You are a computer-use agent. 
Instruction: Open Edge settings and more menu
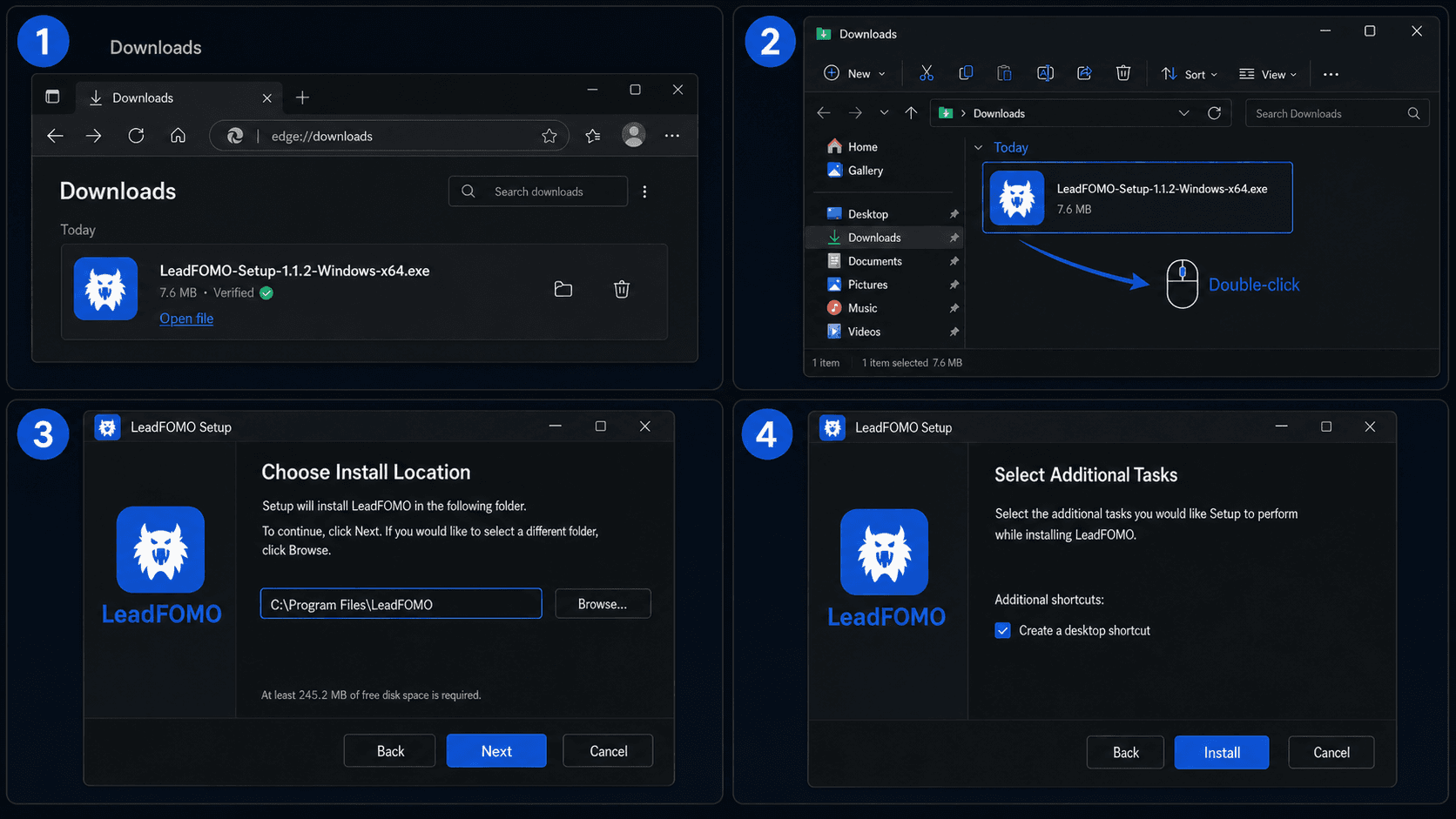[672, 136]
